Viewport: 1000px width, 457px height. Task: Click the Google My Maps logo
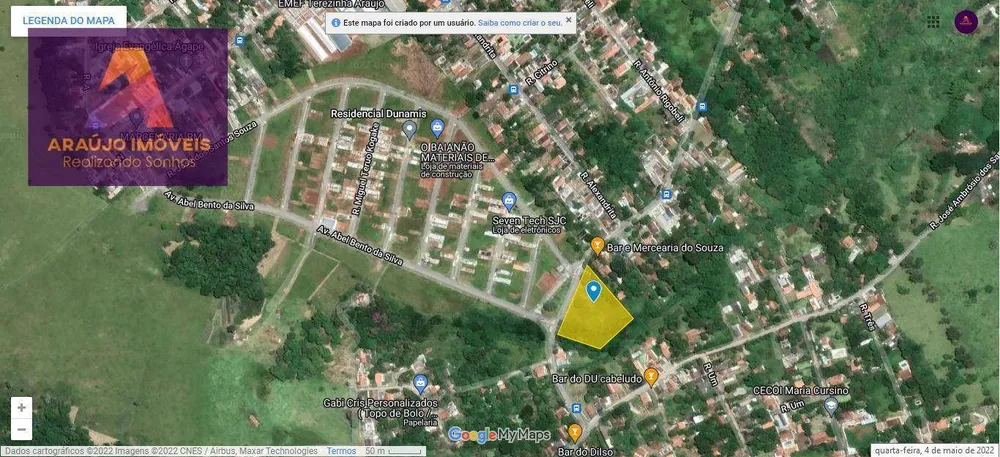click(x=499, y=435)
